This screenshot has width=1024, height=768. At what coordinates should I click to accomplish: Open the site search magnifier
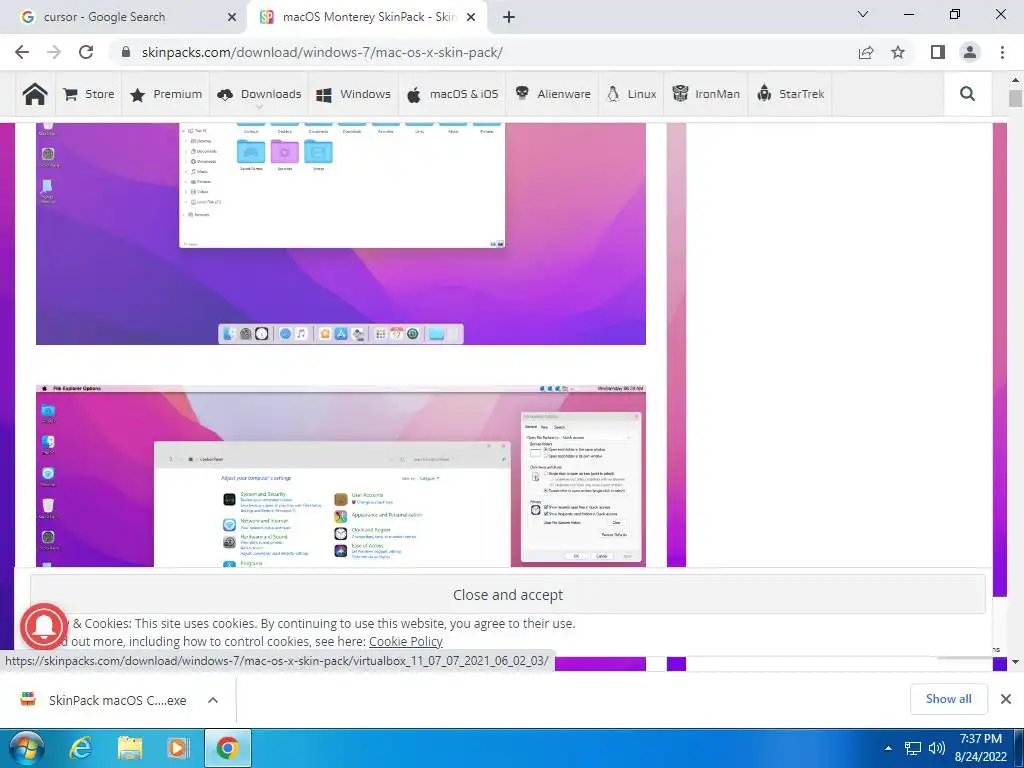pos(967,94)
